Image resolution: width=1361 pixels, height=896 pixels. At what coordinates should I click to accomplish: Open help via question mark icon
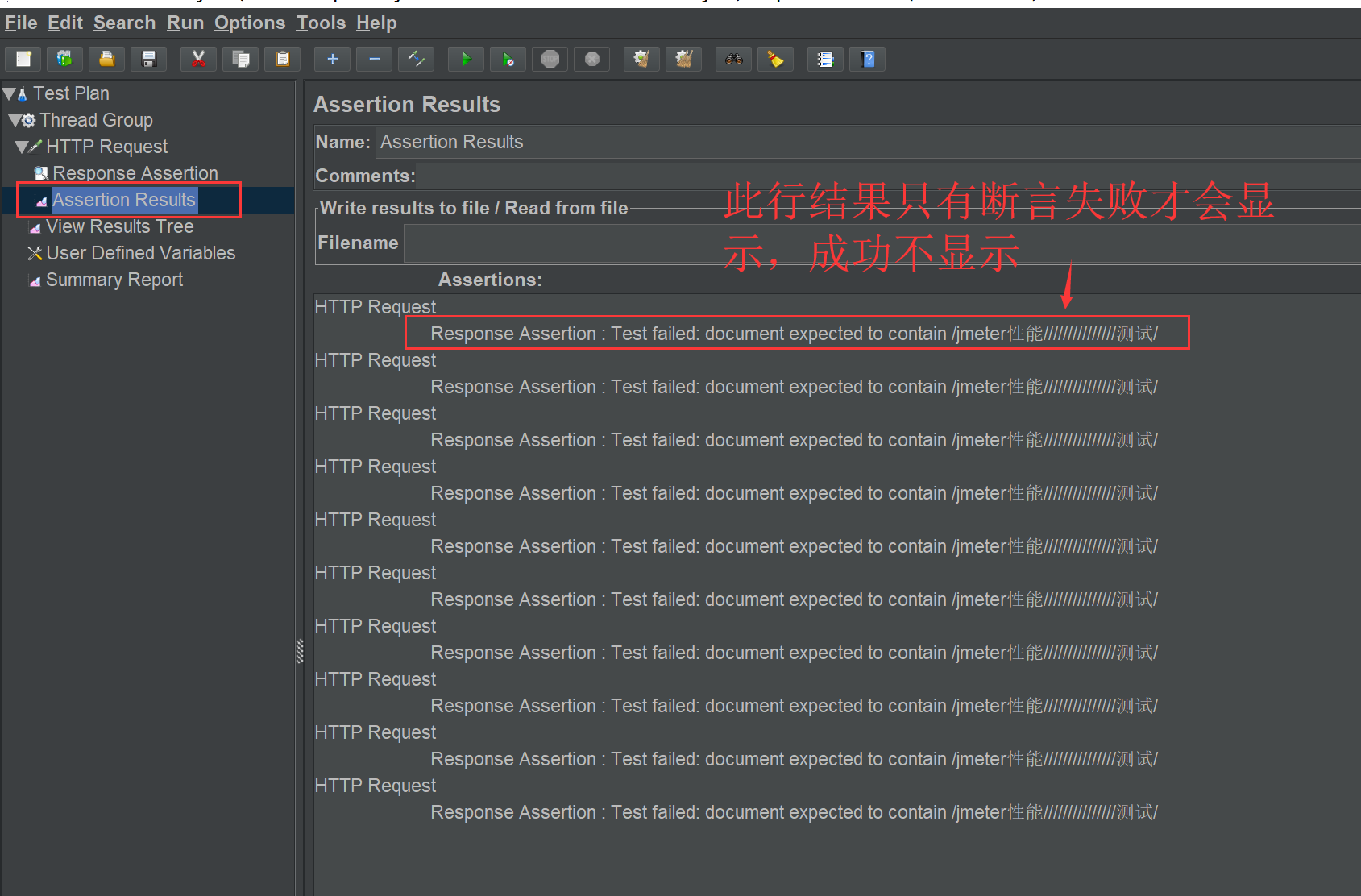click(x=867, y=59)
